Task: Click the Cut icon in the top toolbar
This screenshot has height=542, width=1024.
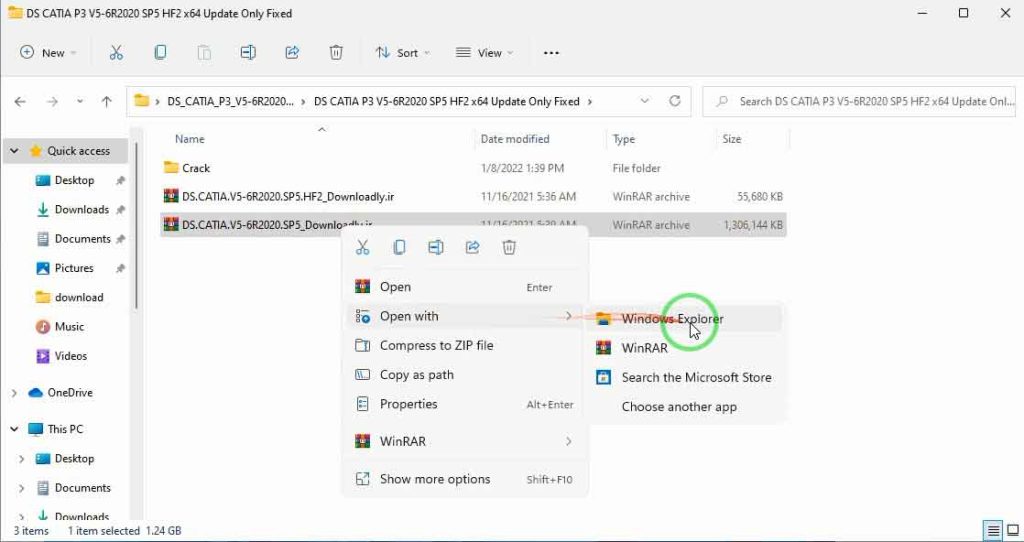Action: click(x=116, y=52)
